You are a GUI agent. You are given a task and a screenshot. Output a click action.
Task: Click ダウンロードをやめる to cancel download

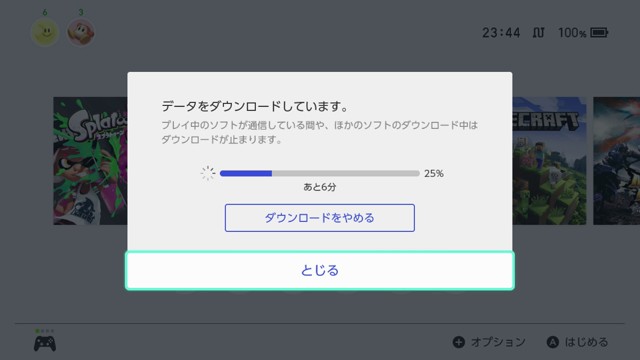coord(320,218)
